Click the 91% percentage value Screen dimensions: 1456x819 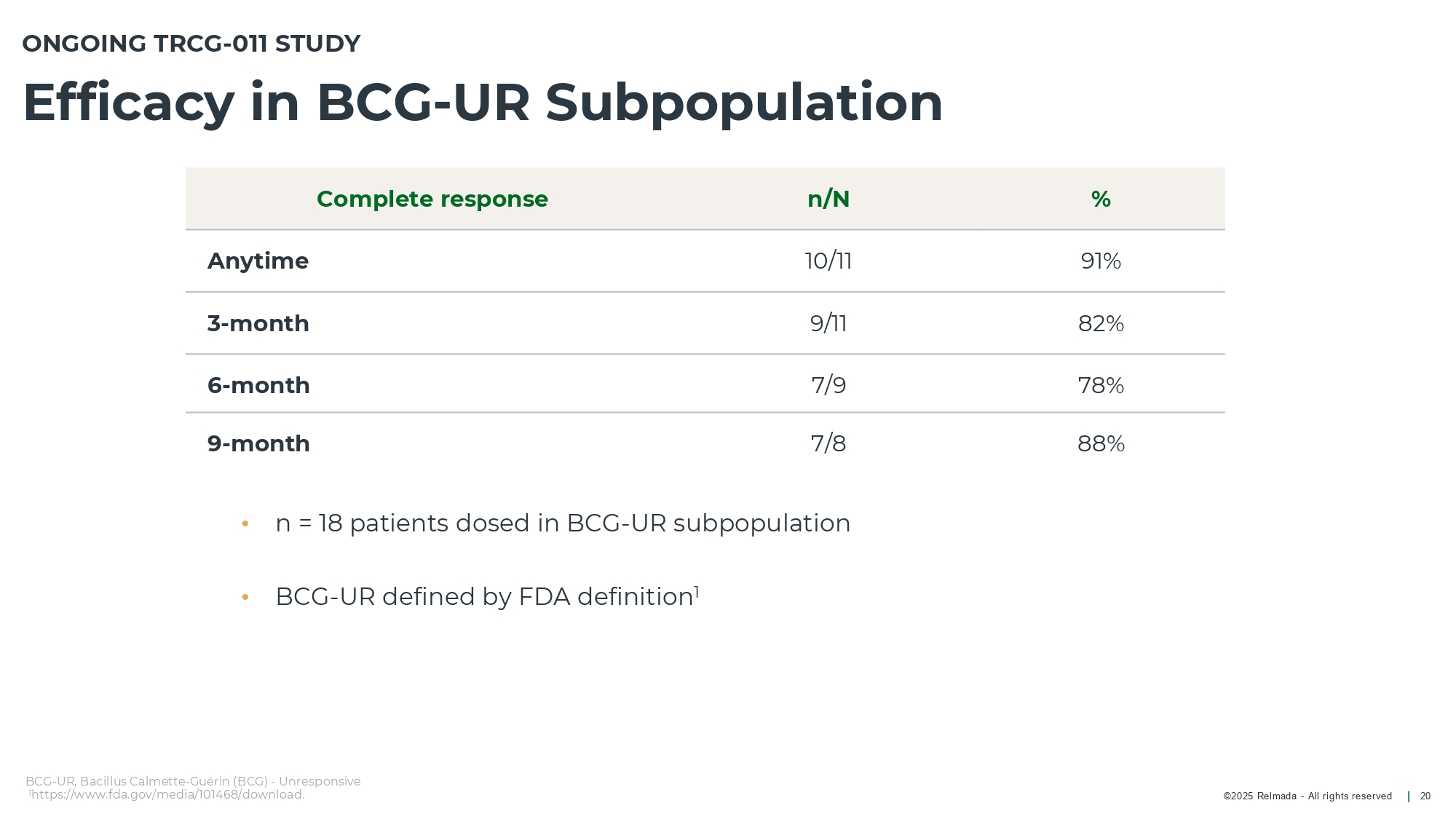1101,261
